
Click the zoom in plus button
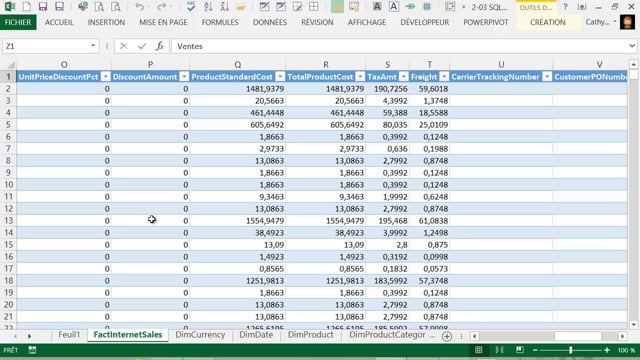tap(607, 350)
